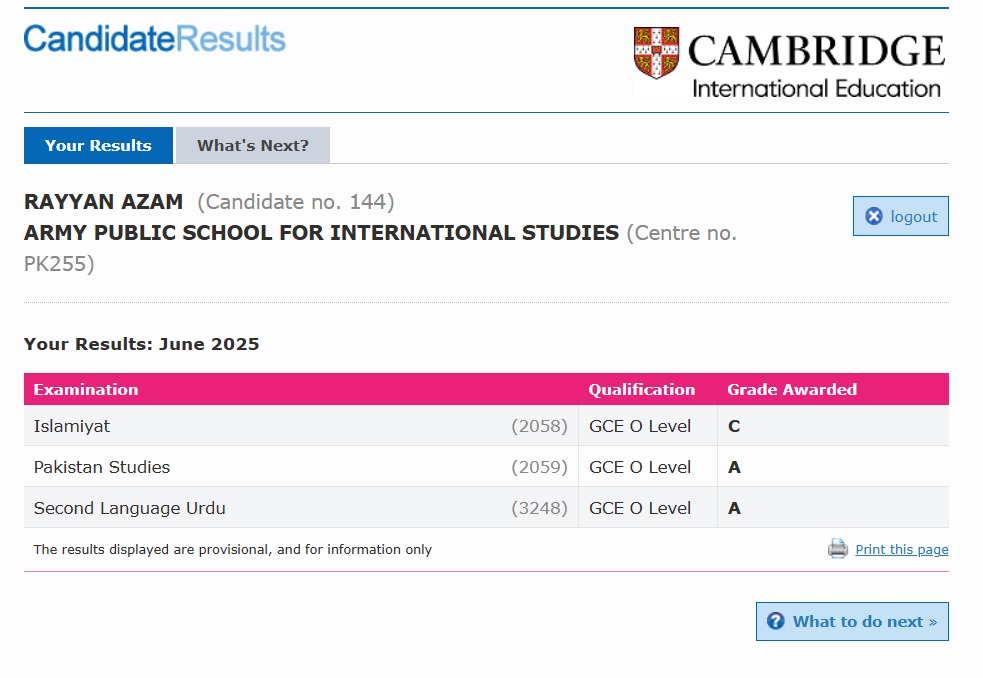Select the Your Results tab
This screenshot has height=678, width=983.
(98, 145)
